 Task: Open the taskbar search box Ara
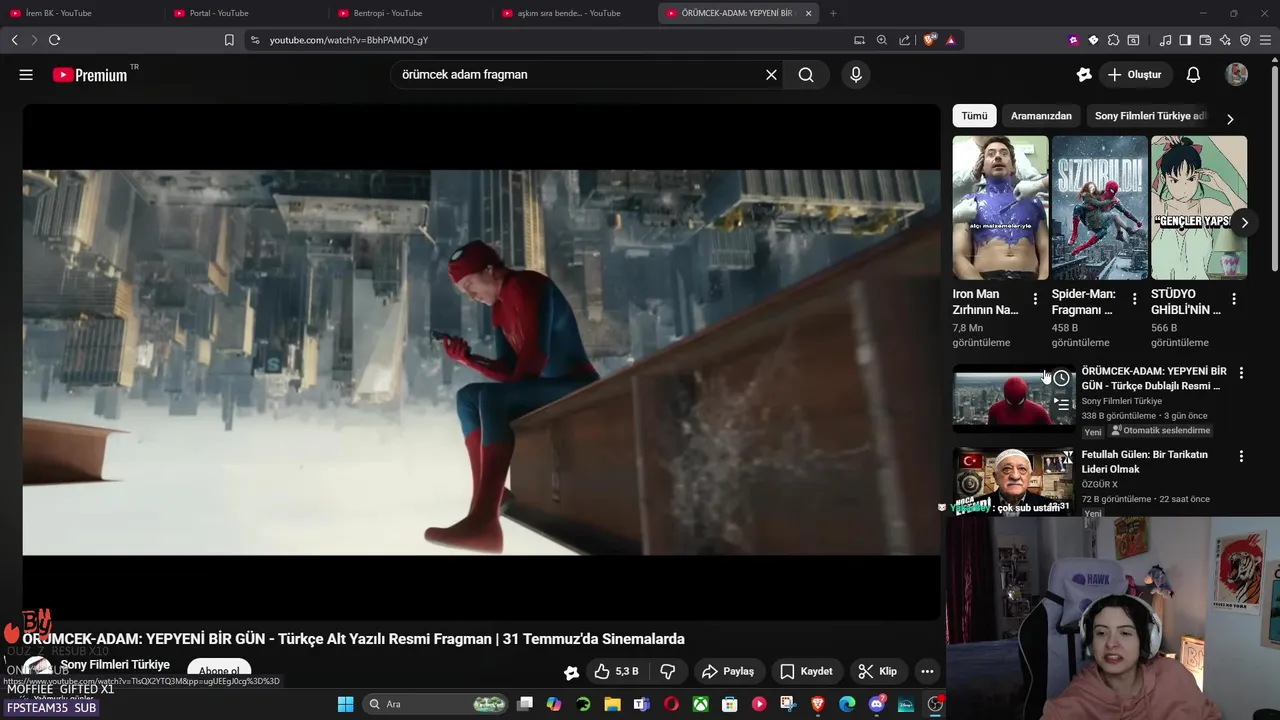tap(435, 704)
